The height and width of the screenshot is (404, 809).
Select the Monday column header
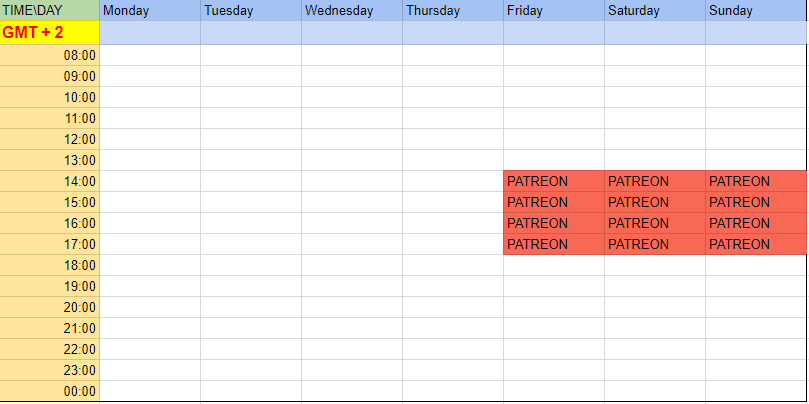150,10
